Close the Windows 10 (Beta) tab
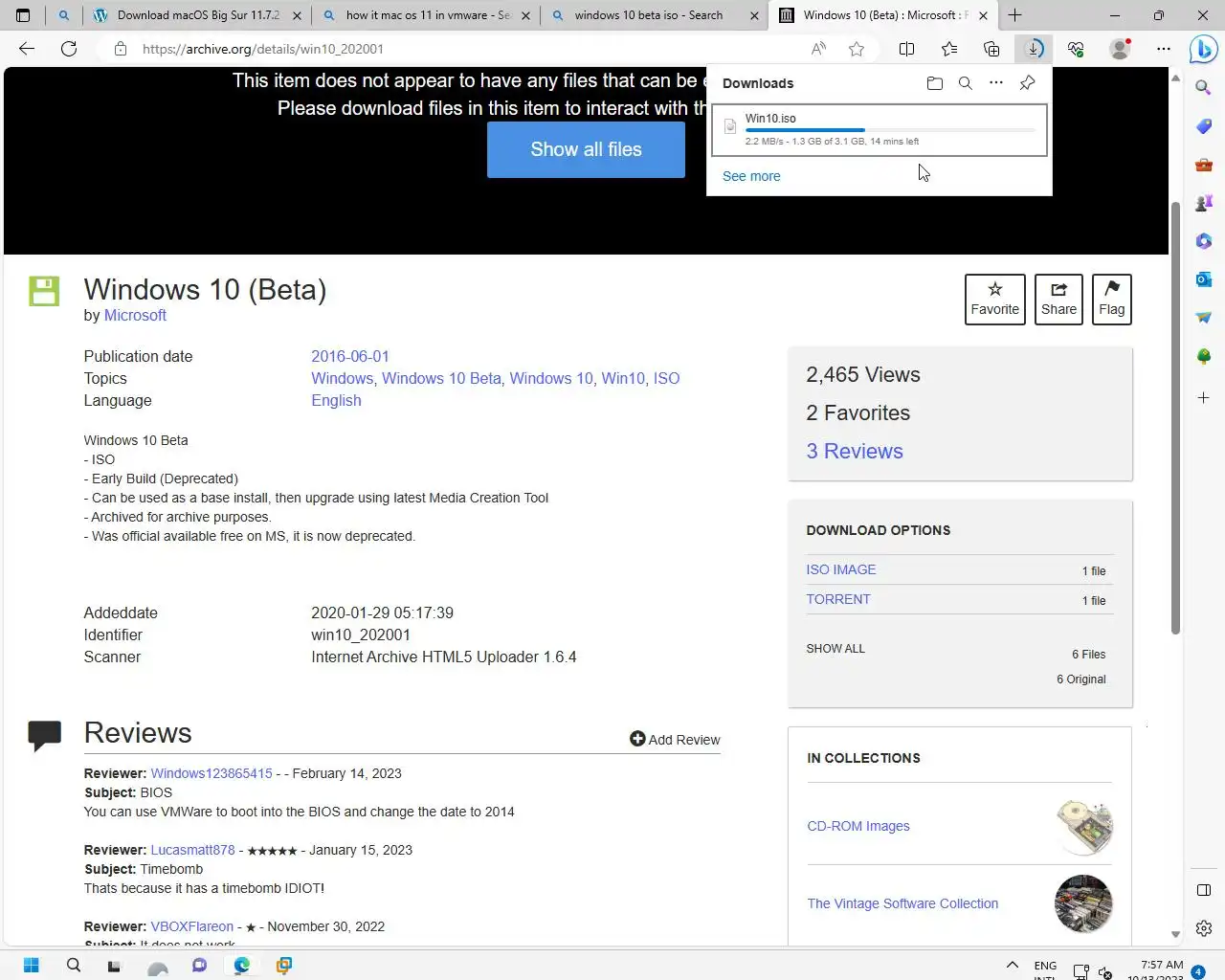Screen dimensions: 1225x980 983,15
